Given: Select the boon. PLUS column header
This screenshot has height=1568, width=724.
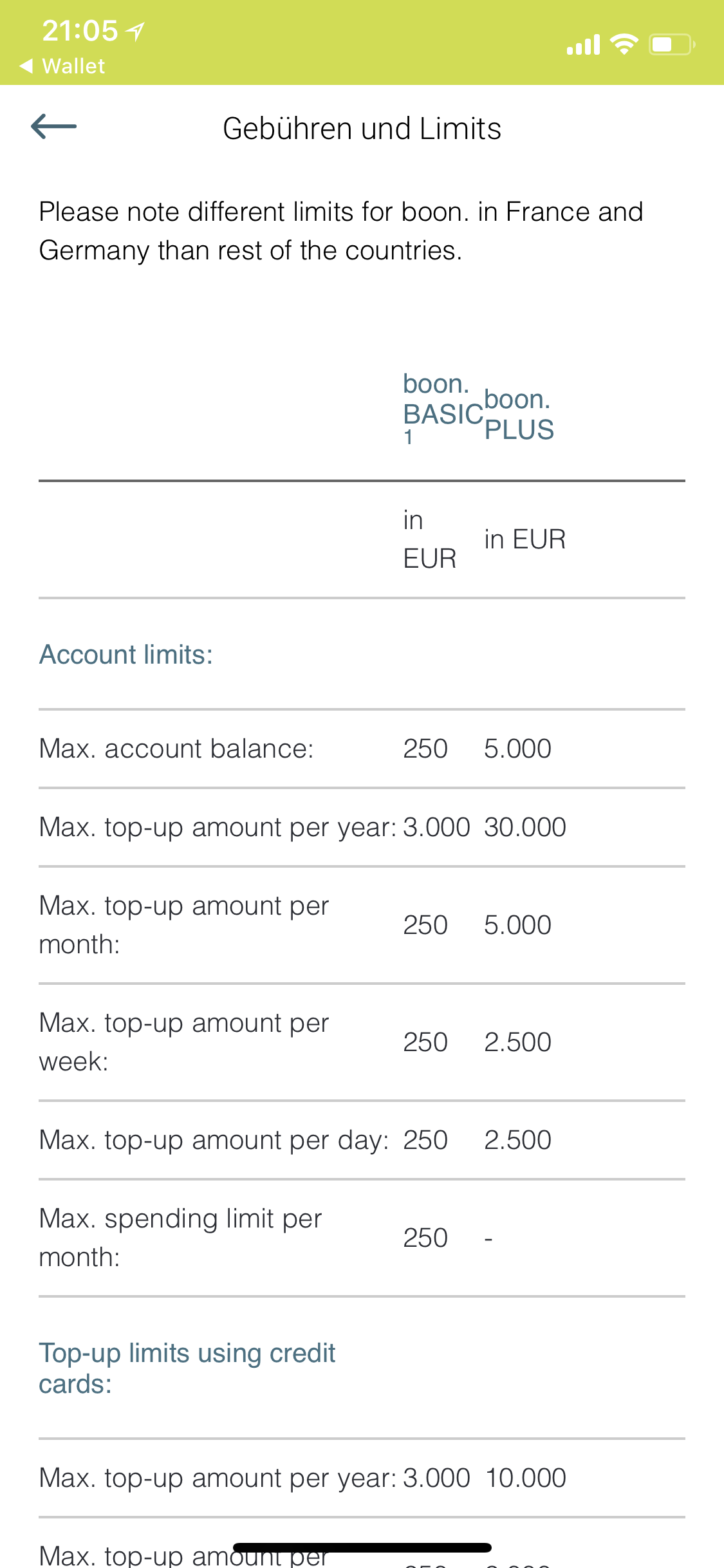Looking at the screenshot, I should (x=519, y=415).
